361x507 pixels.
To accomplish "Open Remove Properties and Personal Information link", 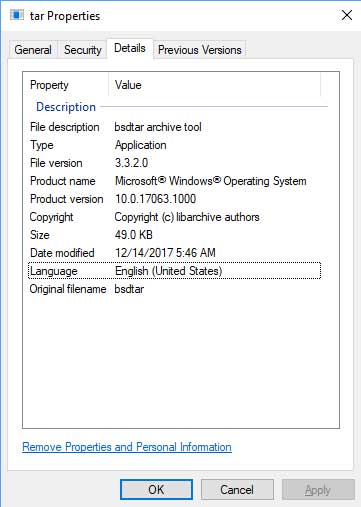I will tap(127, 447).
